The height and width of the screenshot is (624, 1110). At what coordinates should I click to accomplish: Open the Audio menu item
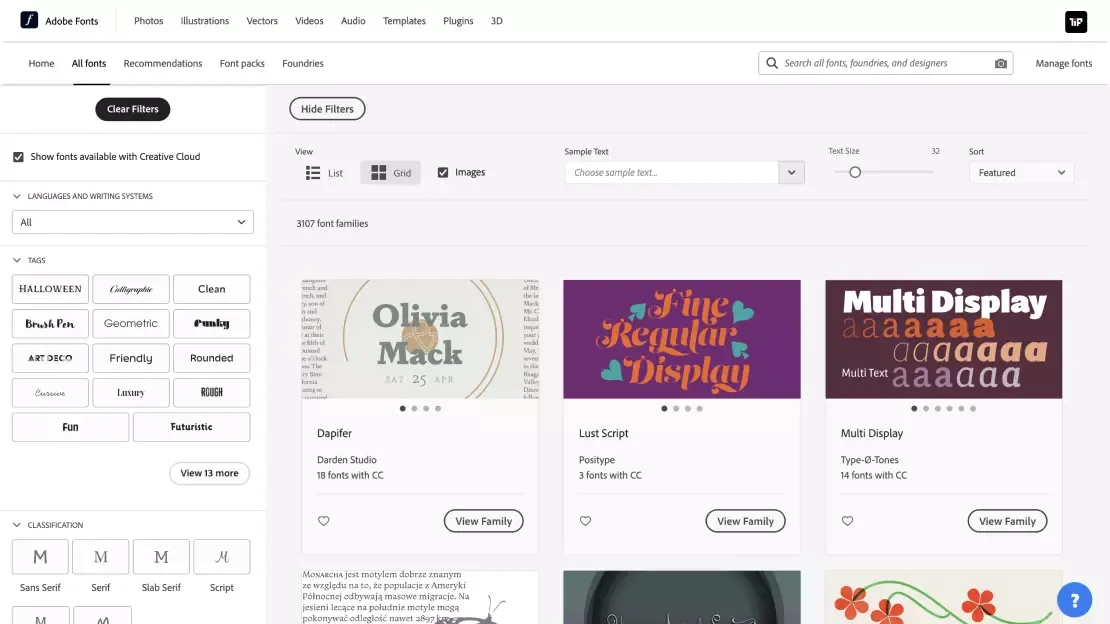pyautogui.click(x=353, y=21)
